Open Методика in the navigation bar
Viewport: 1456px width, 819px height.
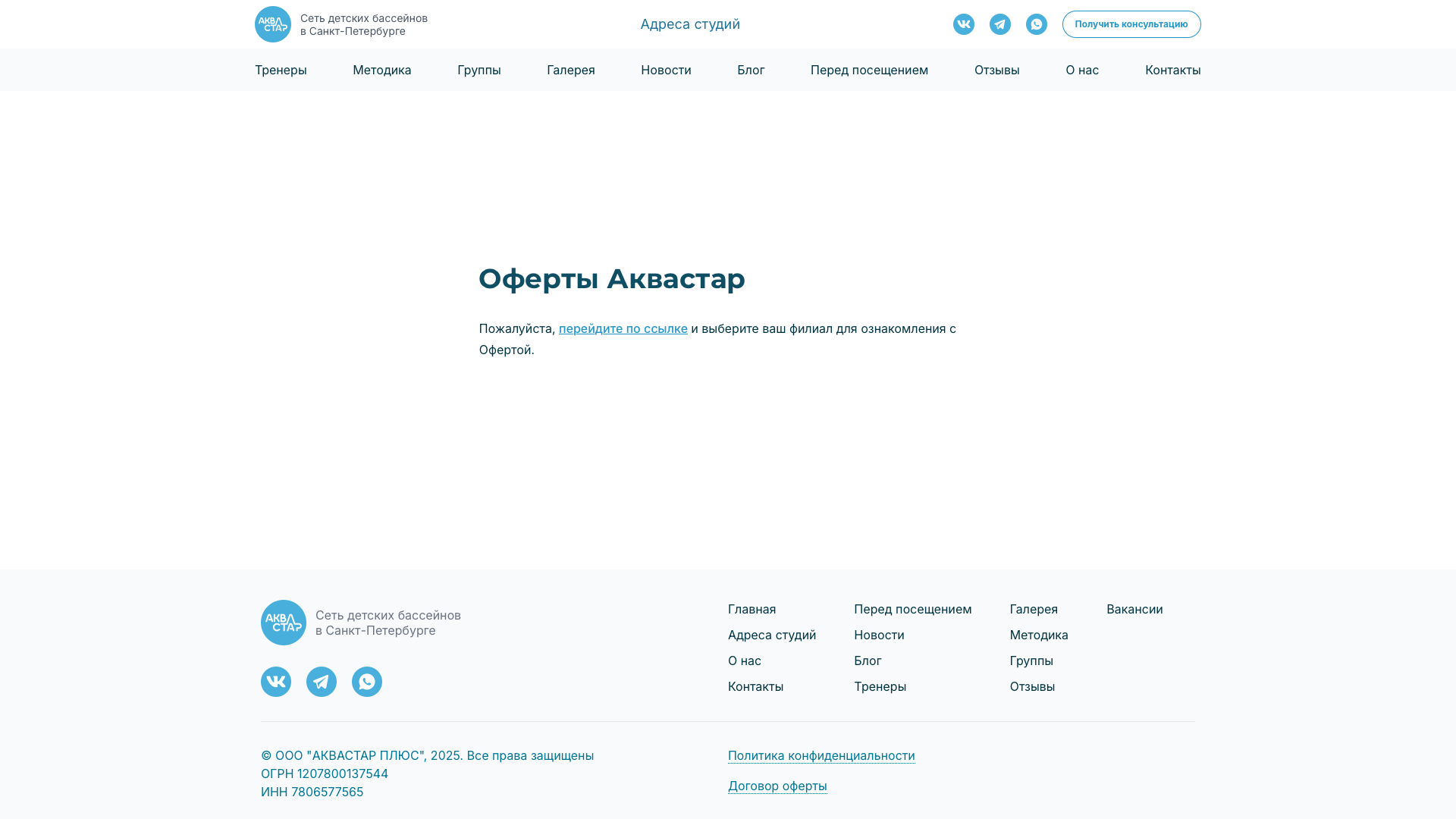382,70
